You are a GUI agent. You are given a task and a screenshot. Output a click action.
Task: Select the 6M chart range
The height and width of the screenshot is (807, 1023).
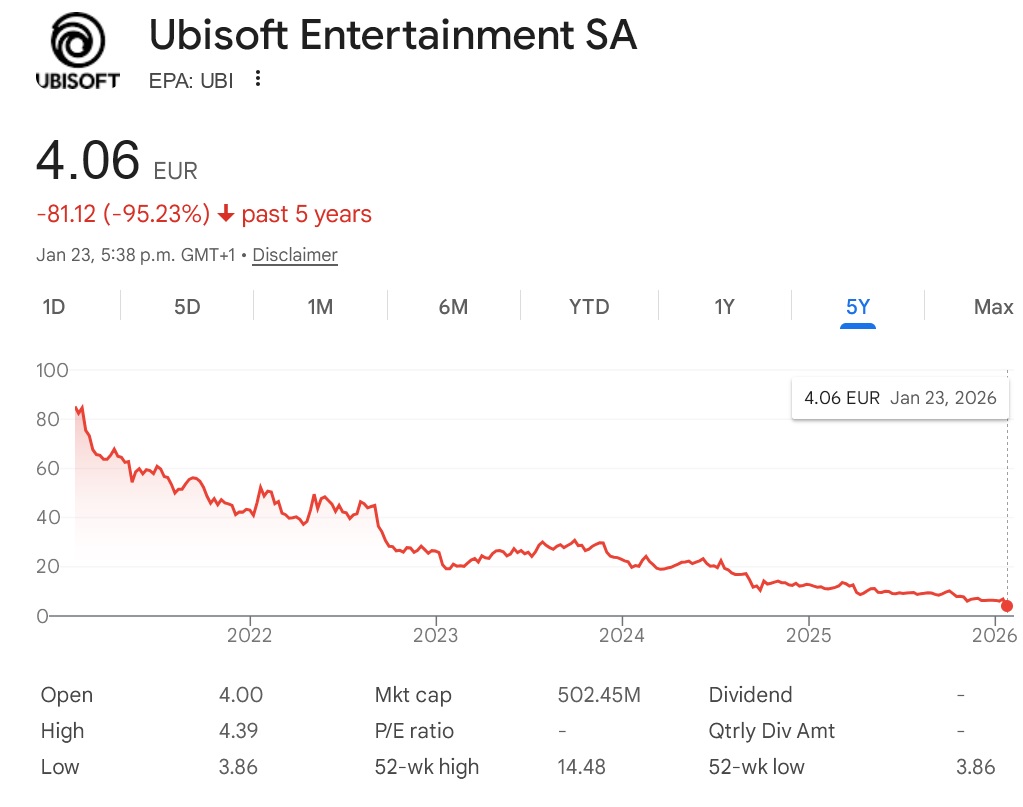[x=453, y=307]
